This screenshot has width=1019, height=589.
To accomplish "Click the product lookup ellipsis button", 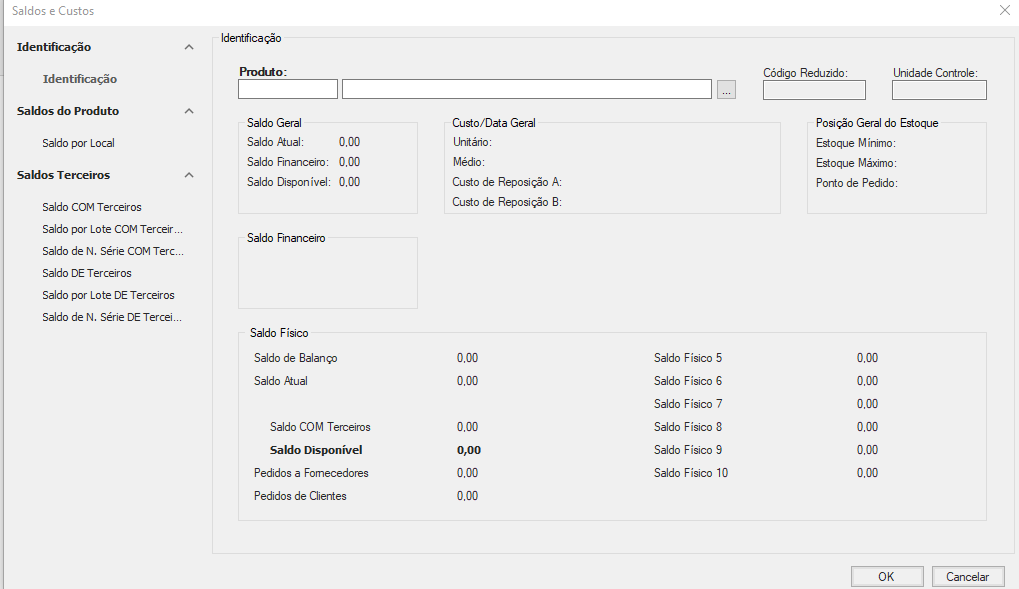I will (x=726, y=90).
